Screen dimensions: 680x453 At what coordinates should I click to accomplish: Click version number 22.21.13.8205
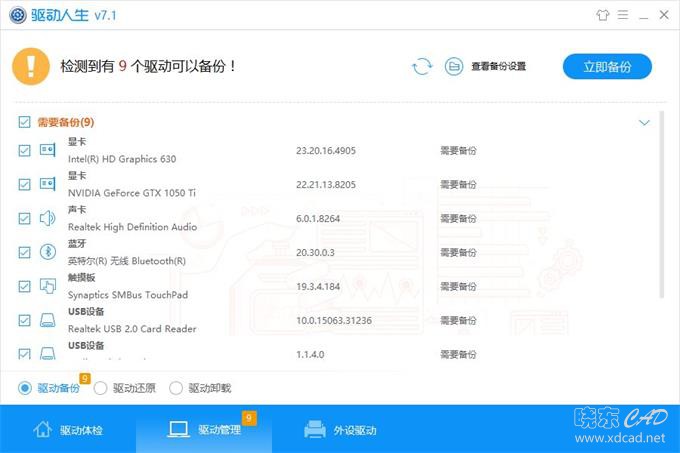pos(326,184)
